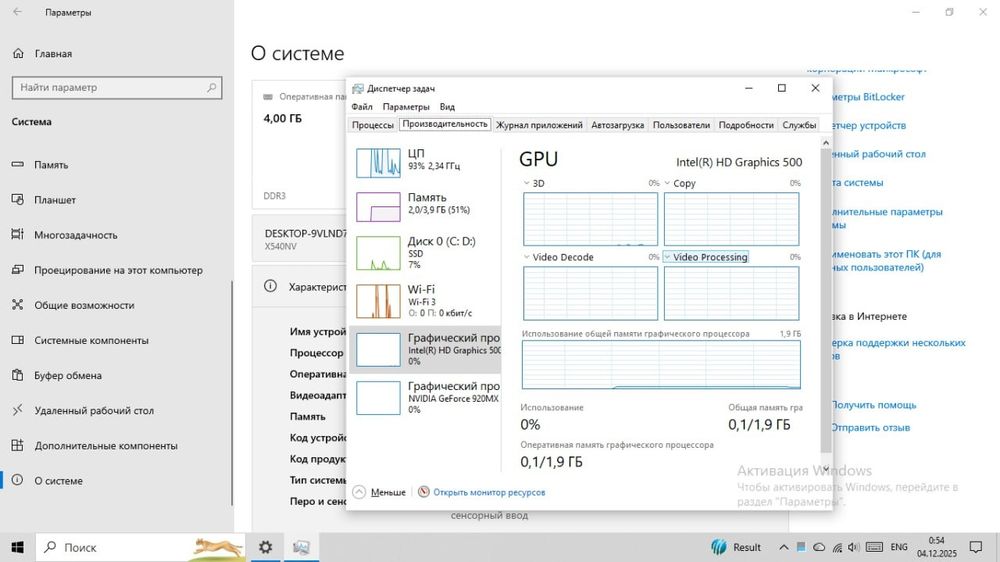Select the Память performance graph
This screenshot has width=1000, height=562.
pos(378,207)
